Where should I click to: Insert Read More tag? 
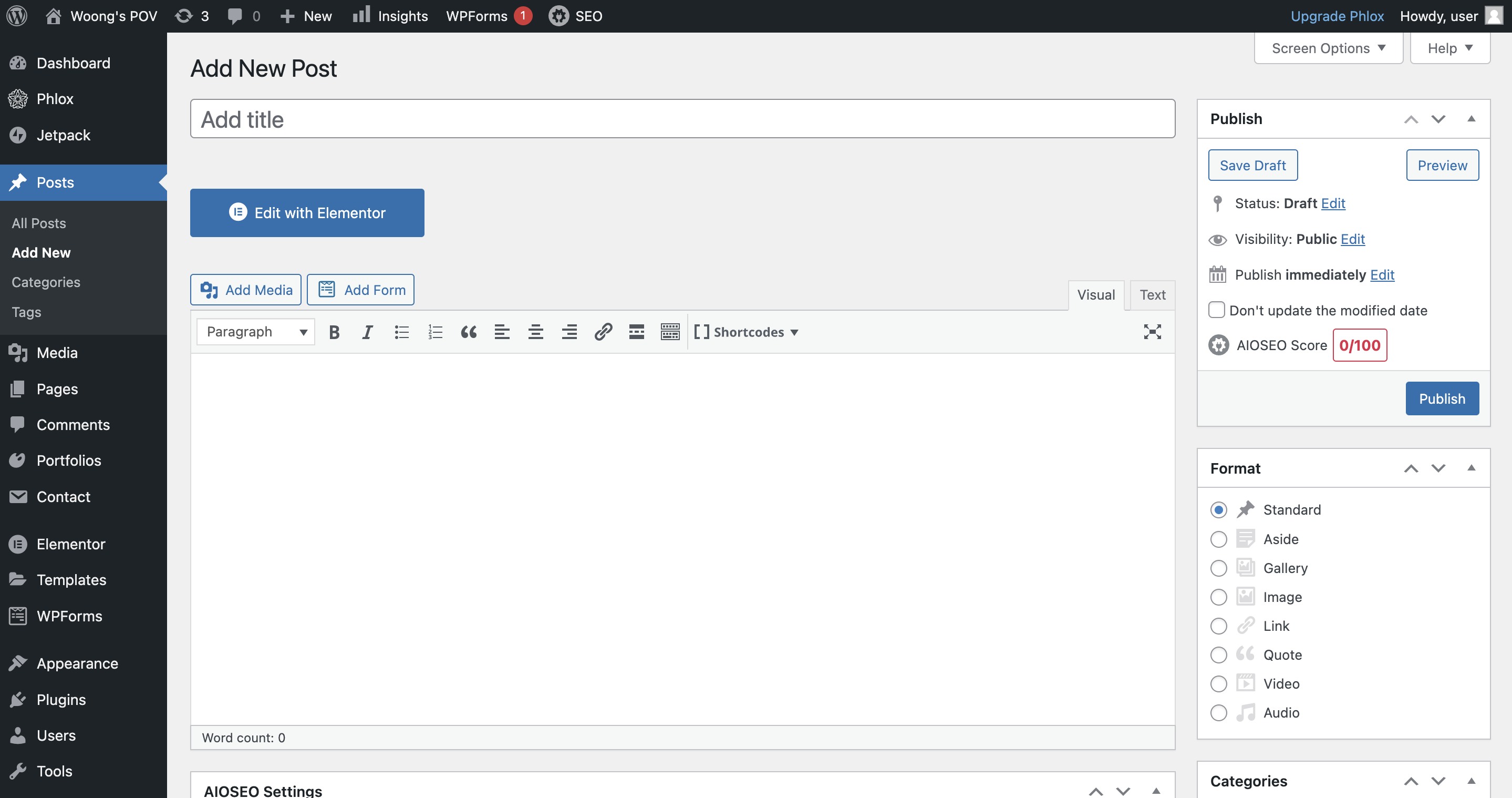[636, 332]
